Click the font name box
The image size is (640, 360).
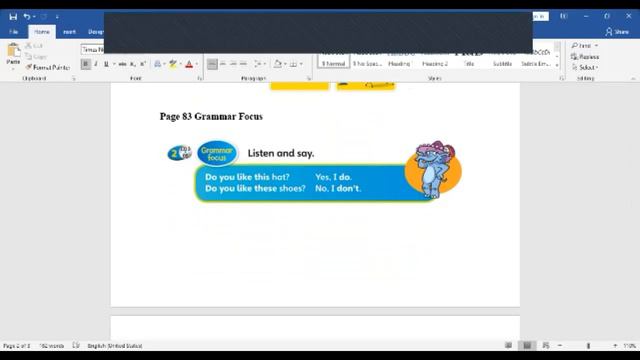(x=93, y=49)
